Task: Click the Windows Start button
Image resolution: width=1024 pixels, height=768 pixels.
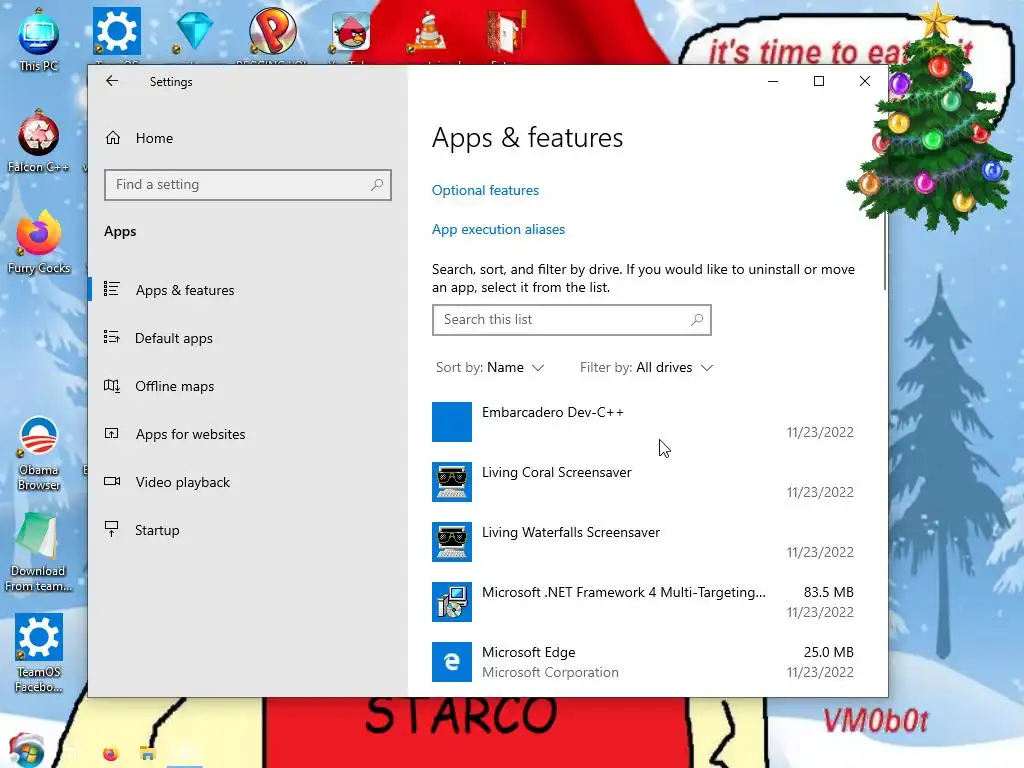Action: coord(26,751)
